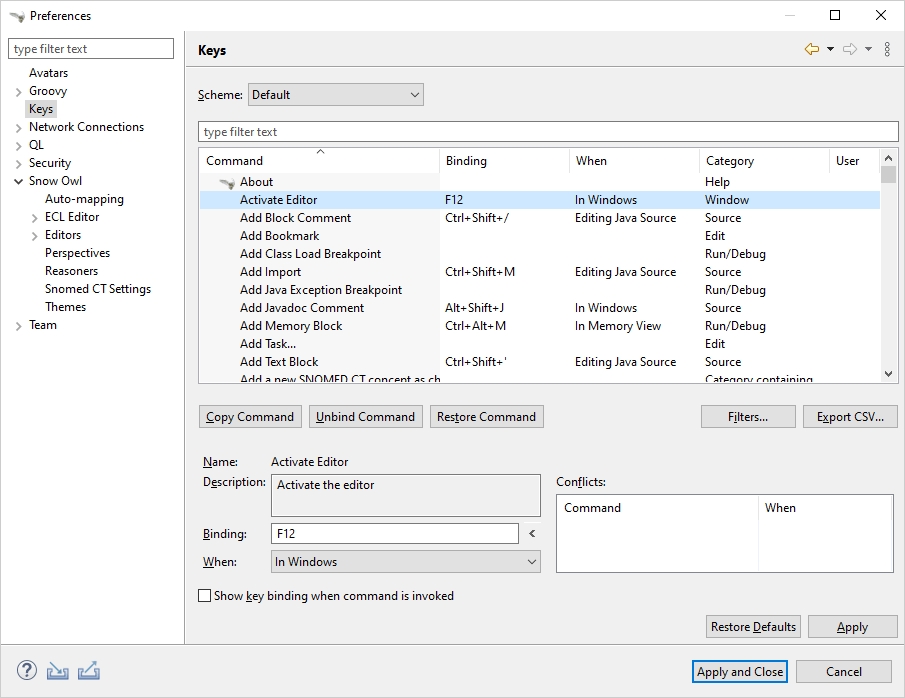Collapse the Snow Owl tree node
This screenshot has width=905, height=698.
click(19, 181)
